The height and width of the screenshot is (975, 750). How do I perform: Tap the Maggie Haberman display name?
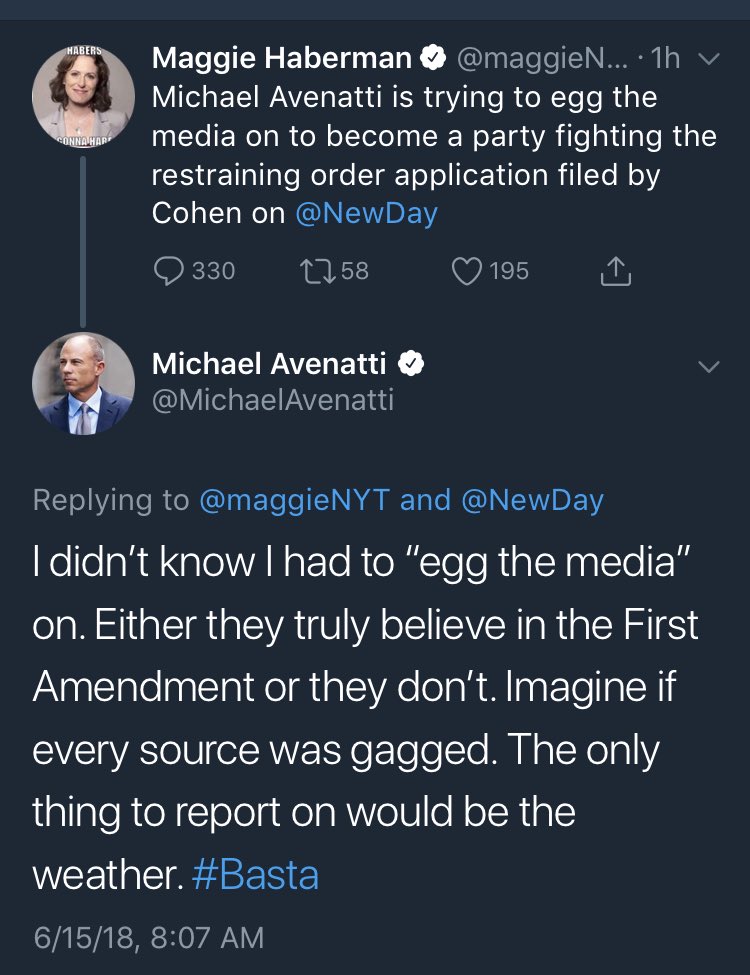pos(281,60)
